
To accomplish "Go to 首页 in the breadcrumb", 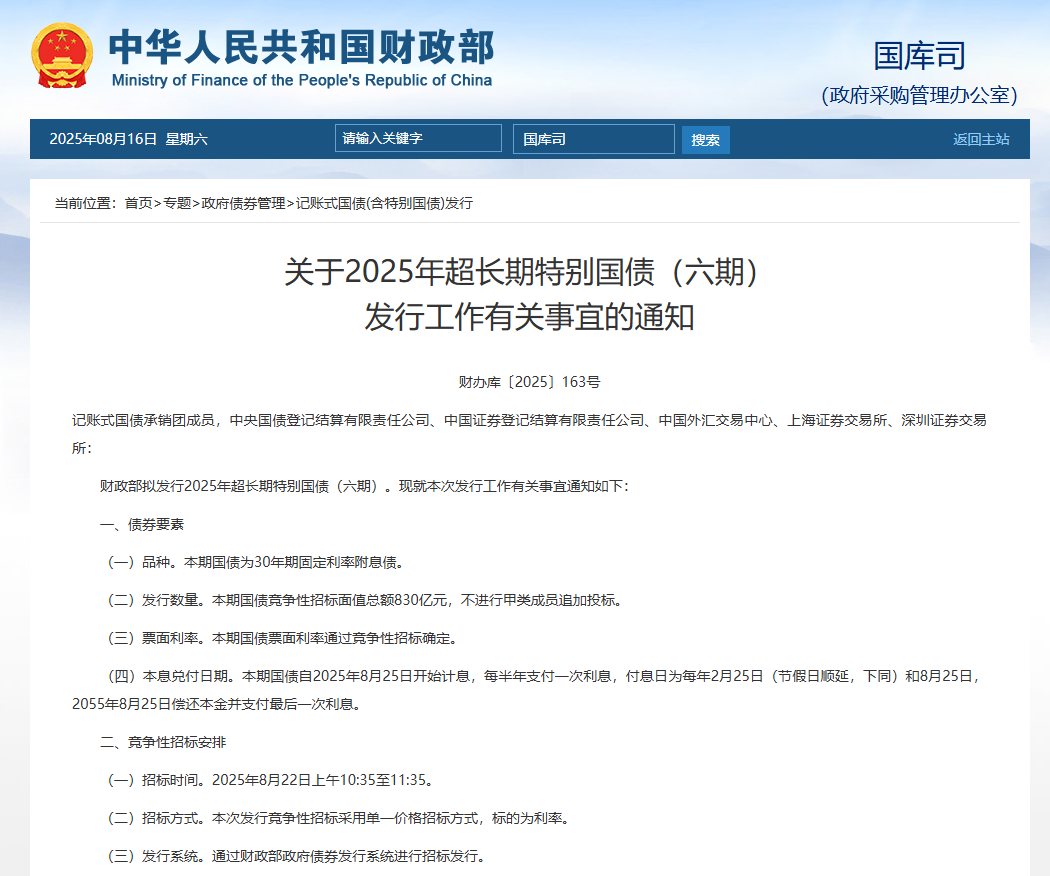I will coord(139,203).
